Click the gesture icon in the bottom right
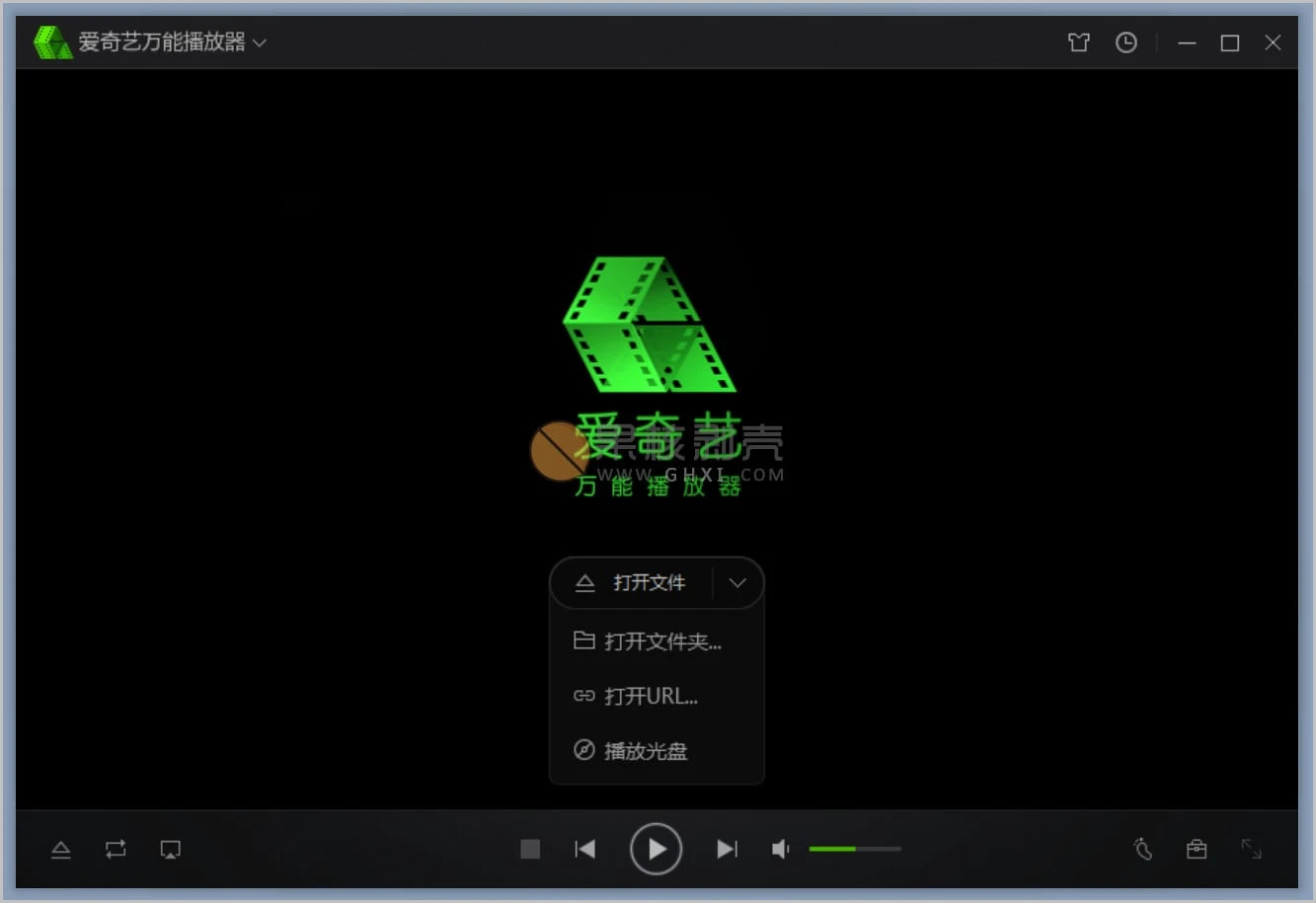Viewport: 1316px width, 903px height. (1142, 849)
